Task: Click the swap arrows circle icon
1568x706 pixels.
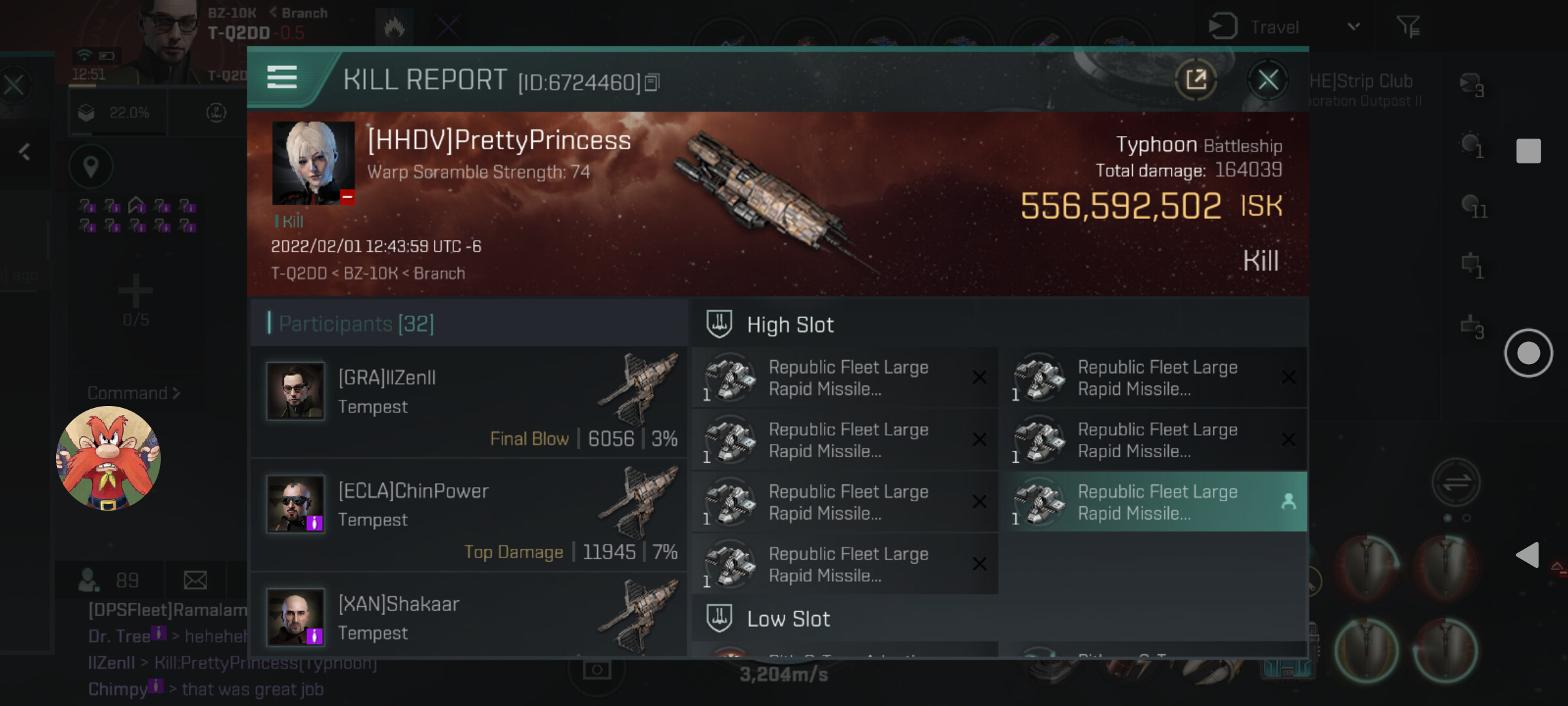Action: pos(1456,483)
